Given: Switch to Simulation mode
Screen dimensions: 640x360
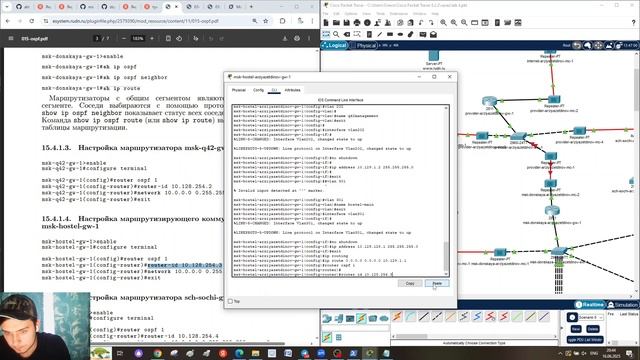Looking at the screenshot, I should [622, 305].
